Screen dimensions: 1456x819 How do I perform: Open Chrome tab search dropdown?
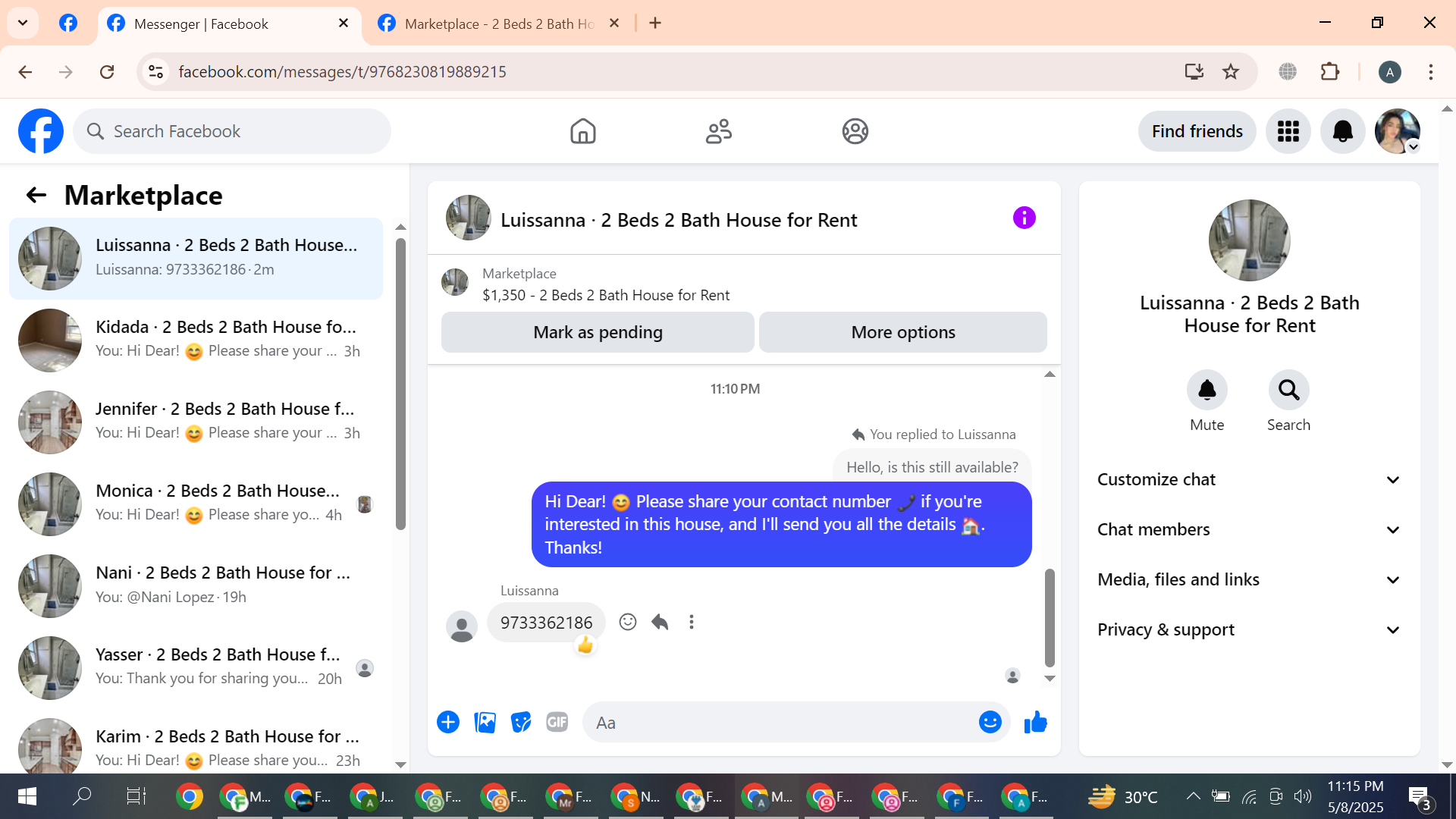(23, 23)
